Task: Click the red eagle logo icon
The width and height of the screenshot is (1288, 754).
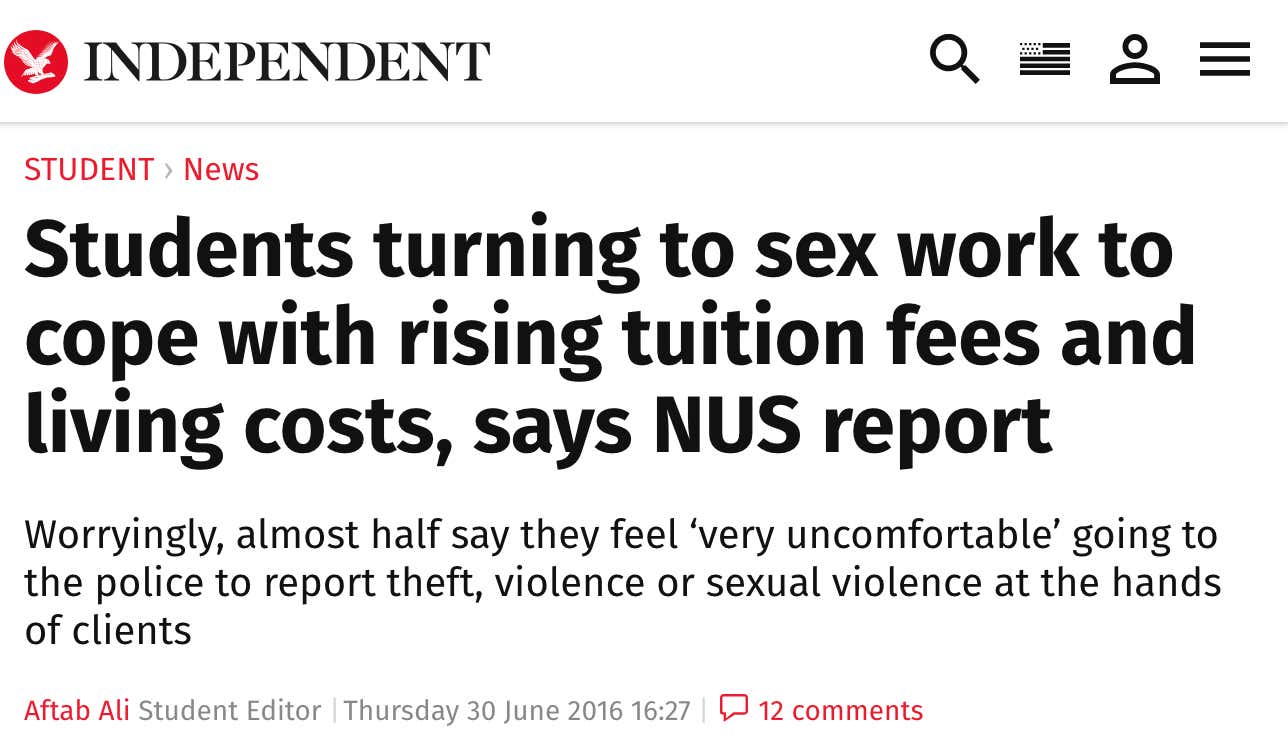Action: 36,62
